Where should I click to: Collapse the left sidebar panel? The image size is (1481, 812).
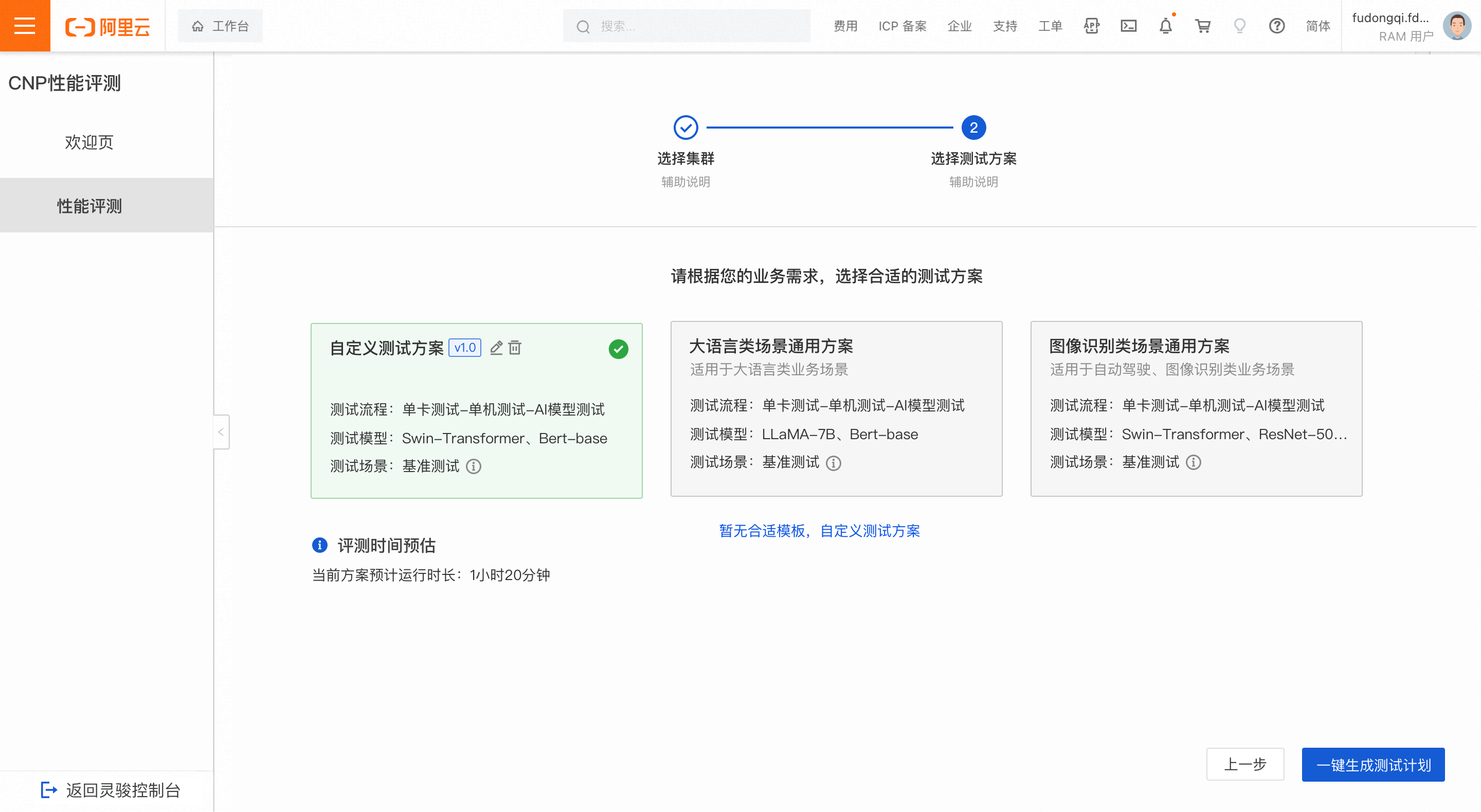[221, 432]
